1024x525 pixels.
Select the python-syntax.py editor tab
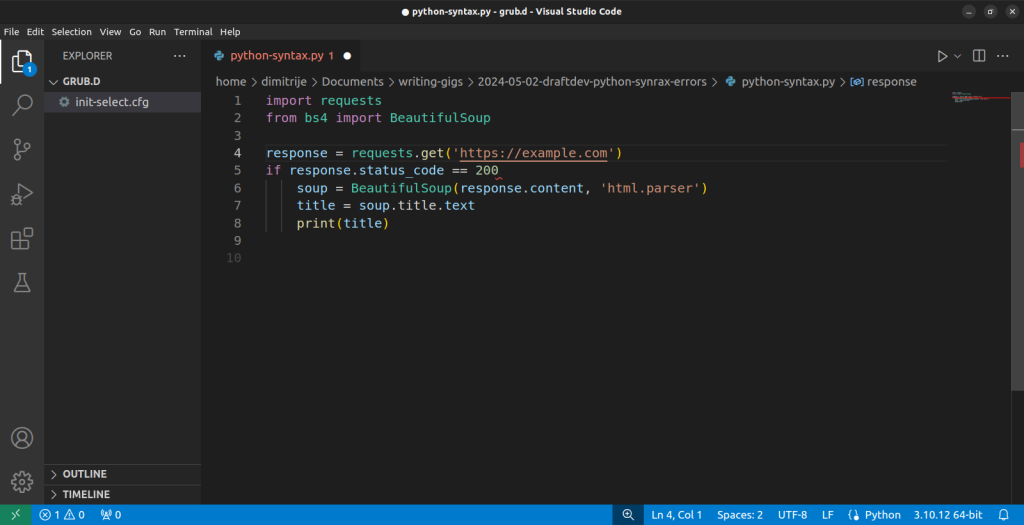[280, 56]
